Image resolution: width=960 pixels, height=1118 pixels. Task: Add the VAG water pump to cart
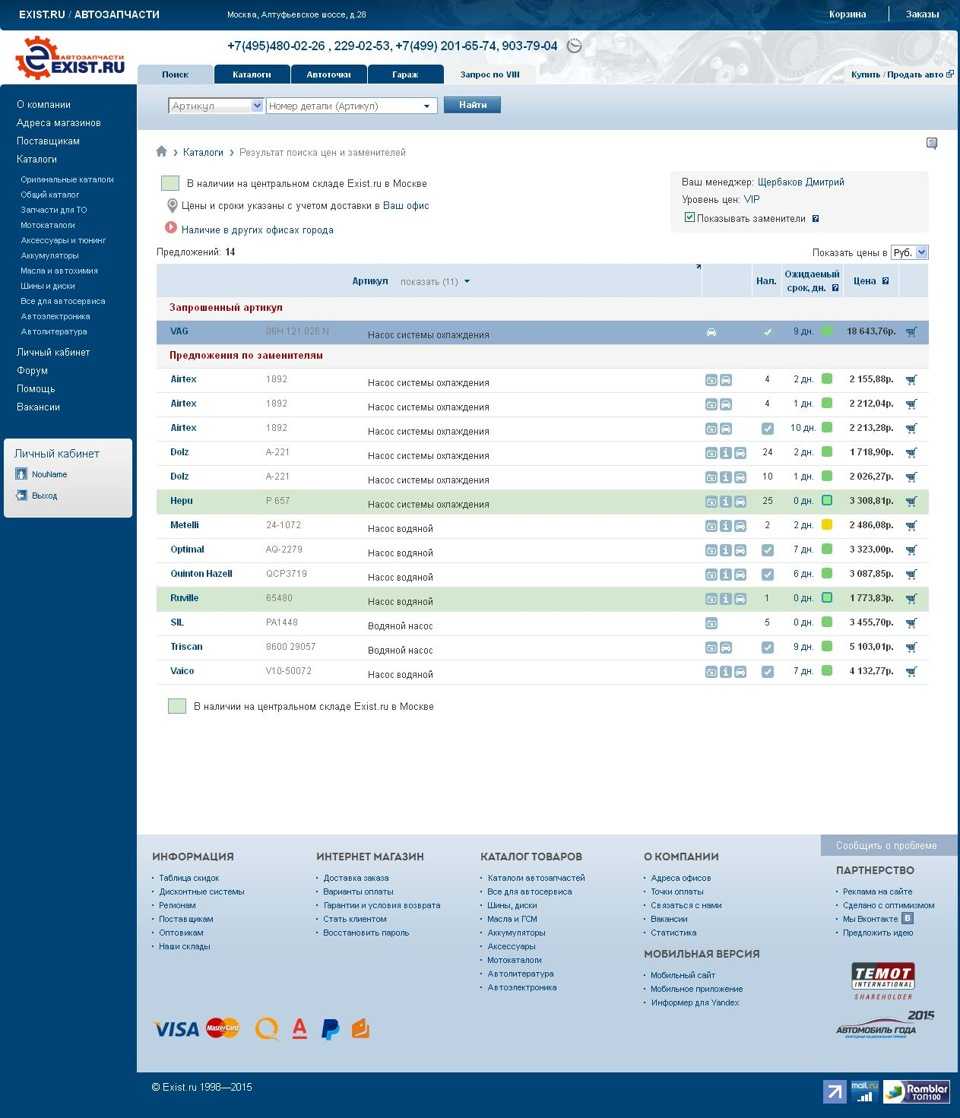pyautogui.click(x=910, y=332)
